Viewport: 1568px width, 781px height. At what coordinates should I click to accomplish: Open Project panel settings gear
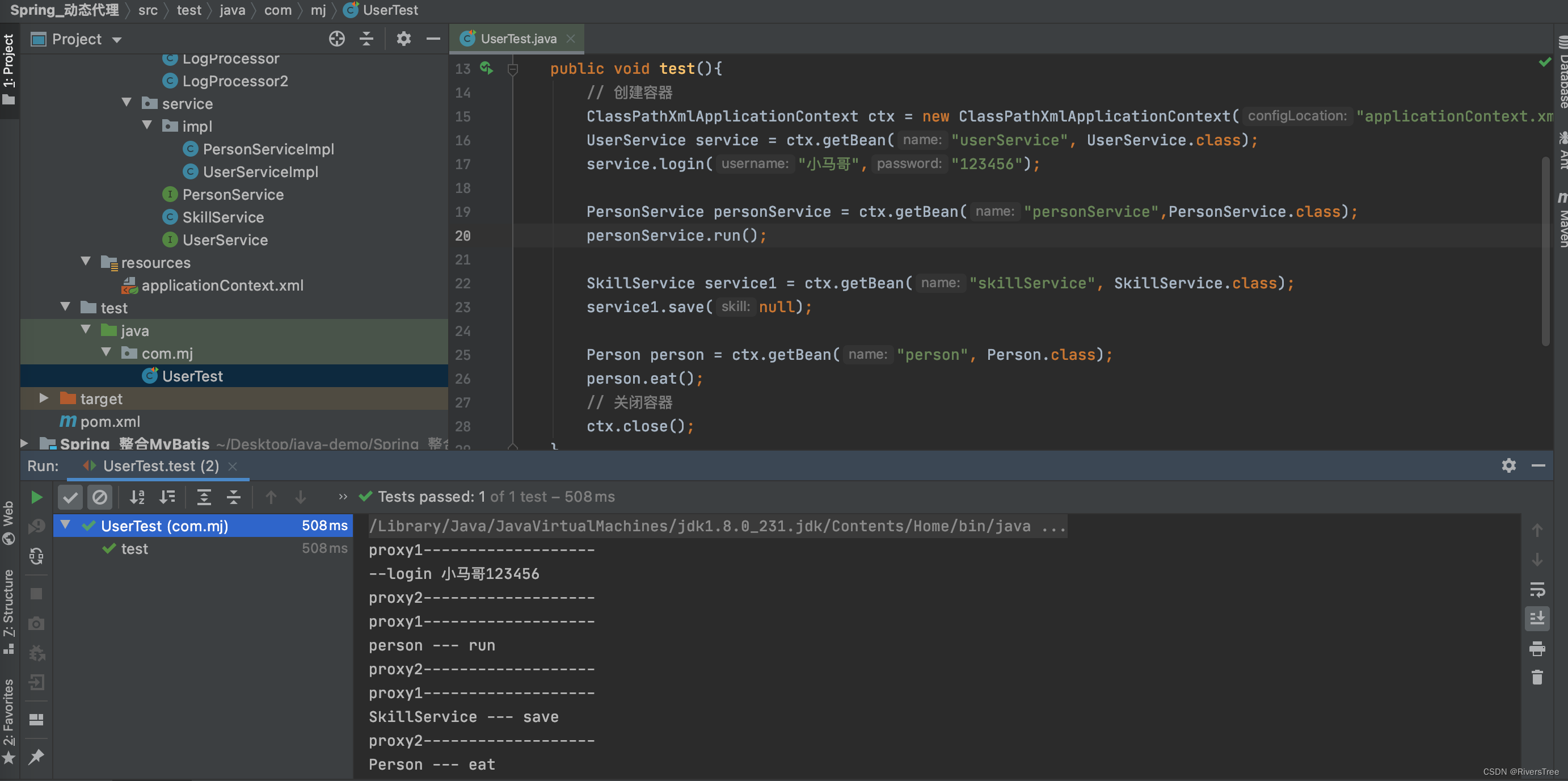pos(403,39)
